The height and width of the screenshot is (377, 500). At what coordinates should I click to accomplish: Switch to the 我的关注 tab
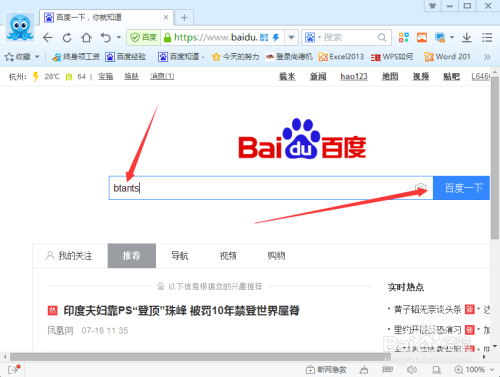pyautogui.click(x=69, y=256)
